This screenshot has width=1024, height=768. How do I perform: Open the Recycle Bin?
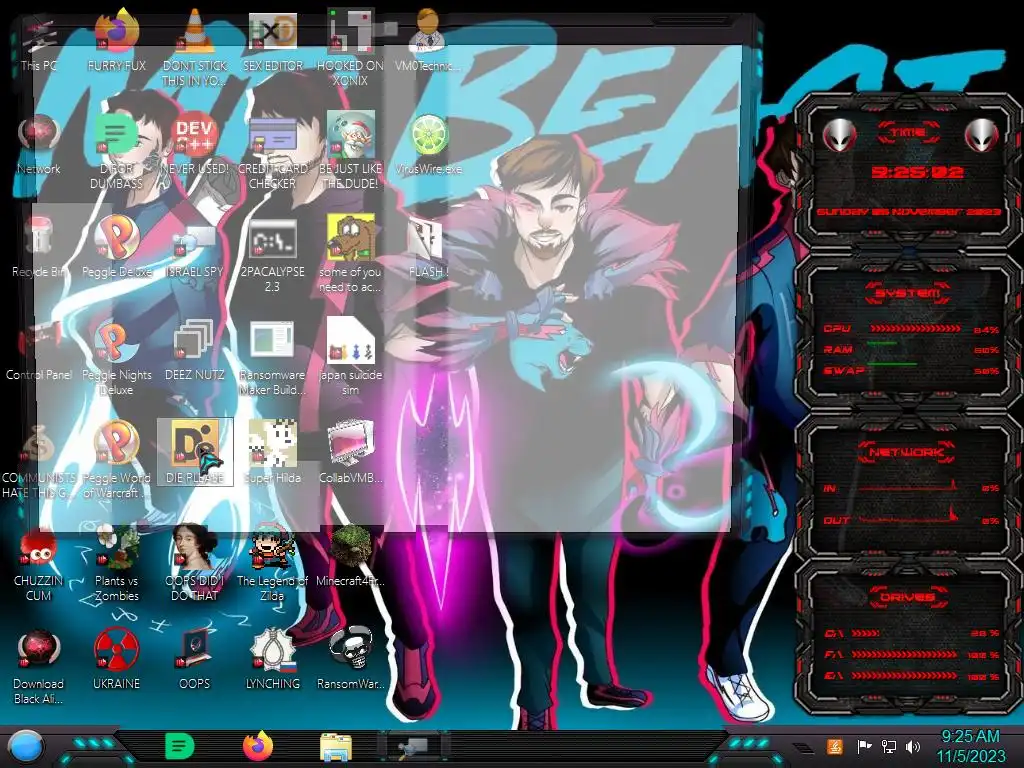[39, 247]
